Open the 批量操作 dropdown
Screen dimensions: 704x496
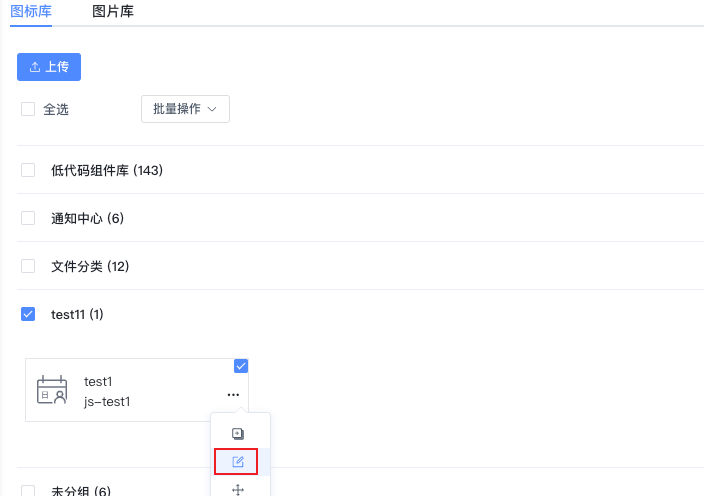coord(185,109)
